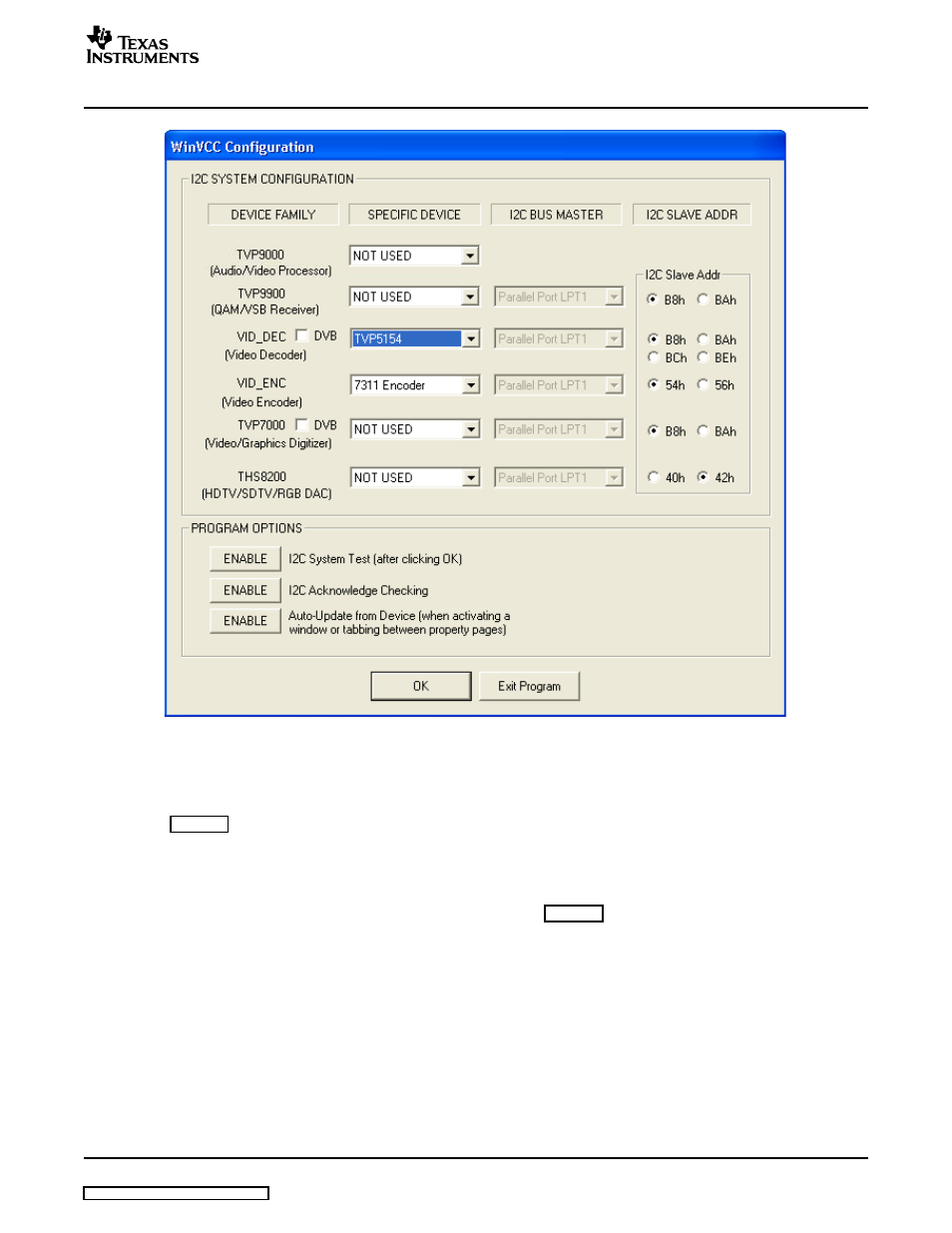Click the SPECIFIC DEVICE column header
This screenshot has width=952, height=1233.
click(x=414, y=215)
